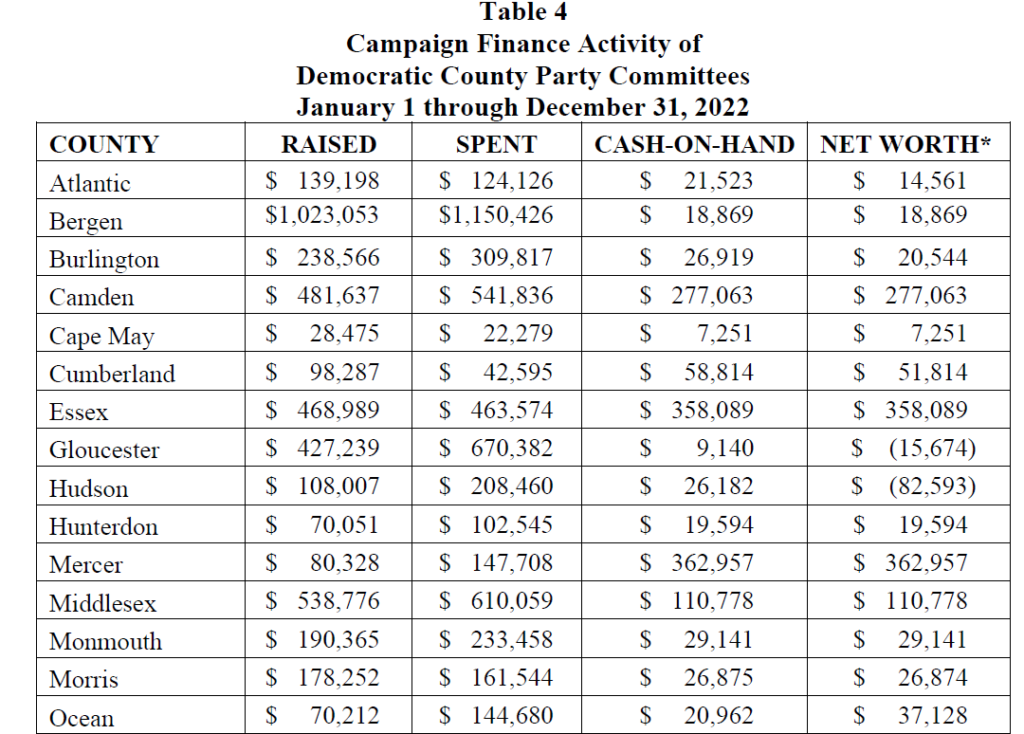Select the Table 4 title text
The width and height of the screenshot is (1024, 734).
pyautogui.click(x=523, y=13)
